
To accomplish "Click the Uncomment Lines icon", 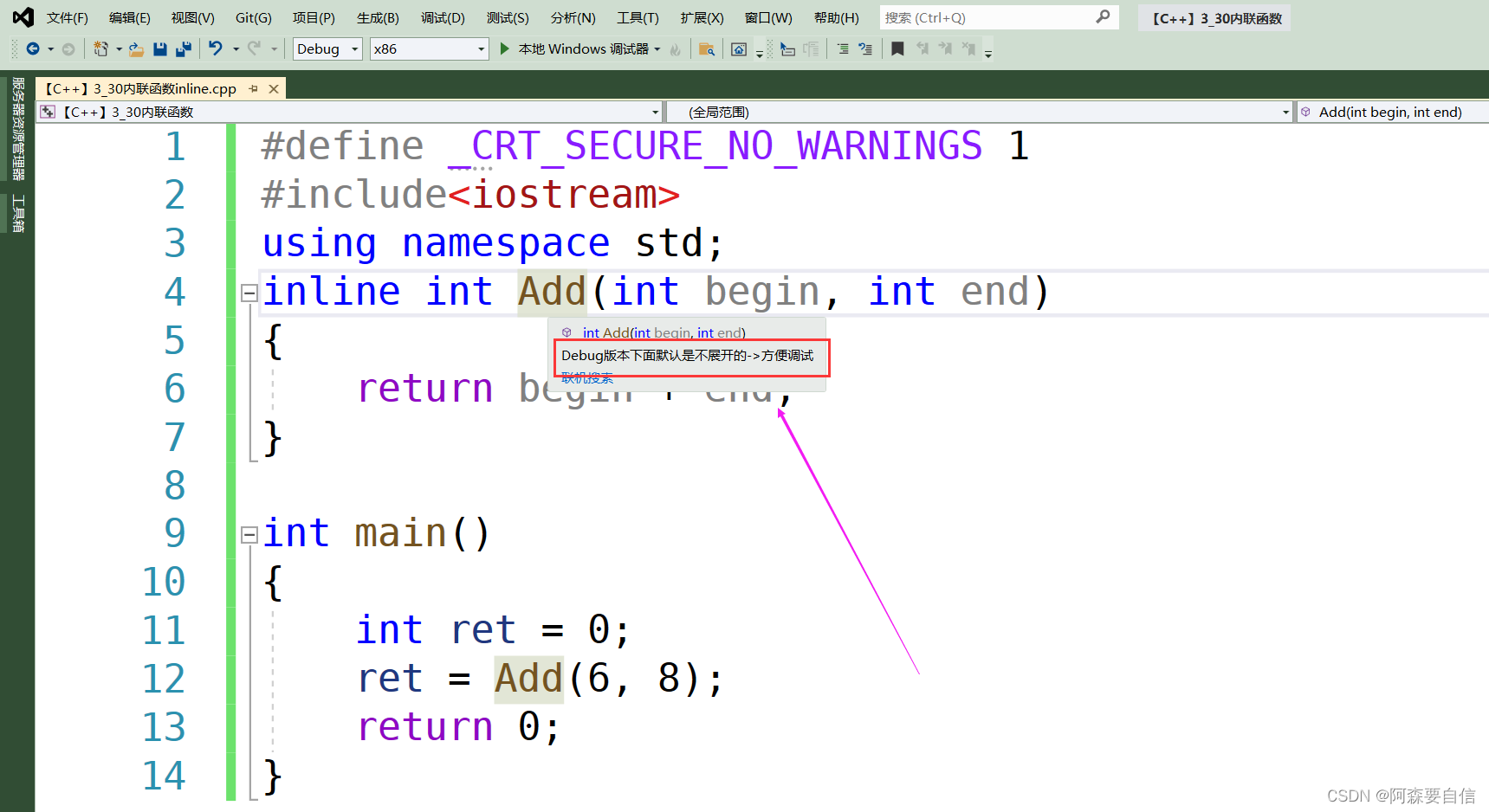I will (865, 49).
